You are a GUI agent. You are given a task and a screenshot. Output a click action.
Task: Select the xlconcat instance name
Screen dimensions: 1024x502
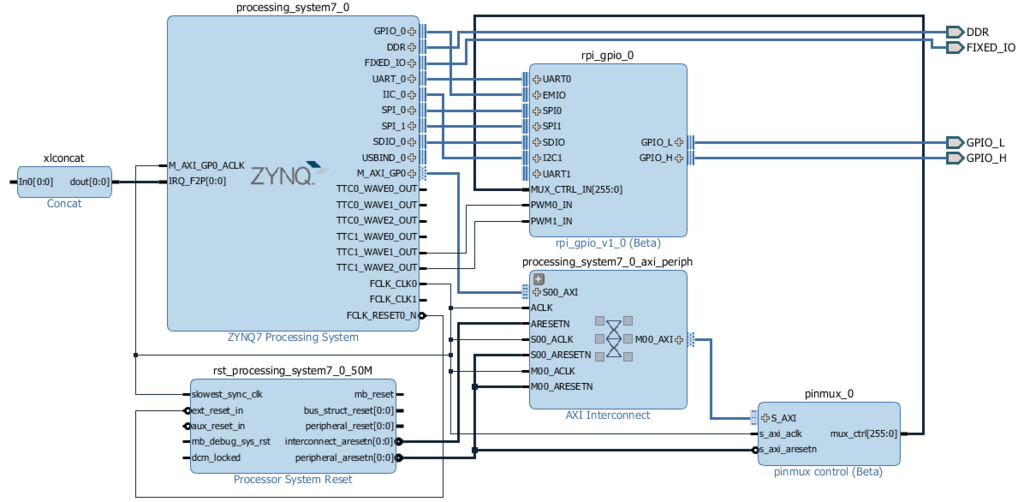(x=64, y=158)
